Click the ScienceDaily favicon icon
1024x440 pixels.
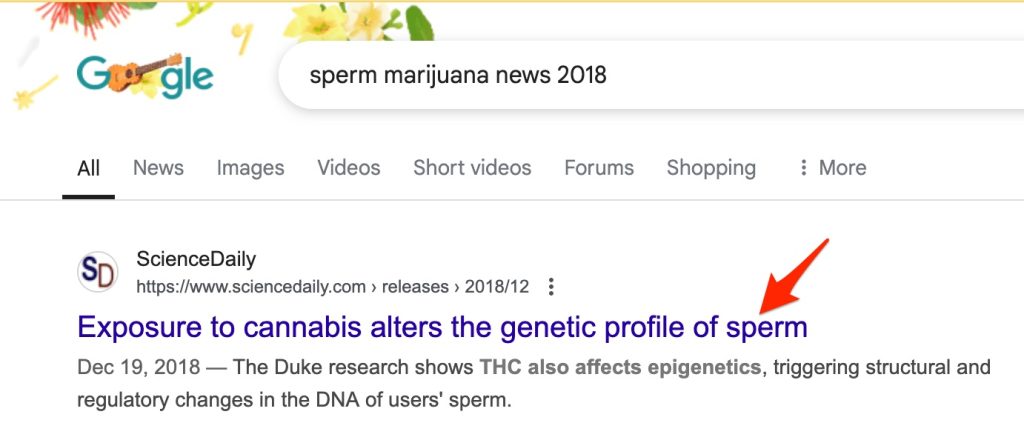click(x=99, y=273)
